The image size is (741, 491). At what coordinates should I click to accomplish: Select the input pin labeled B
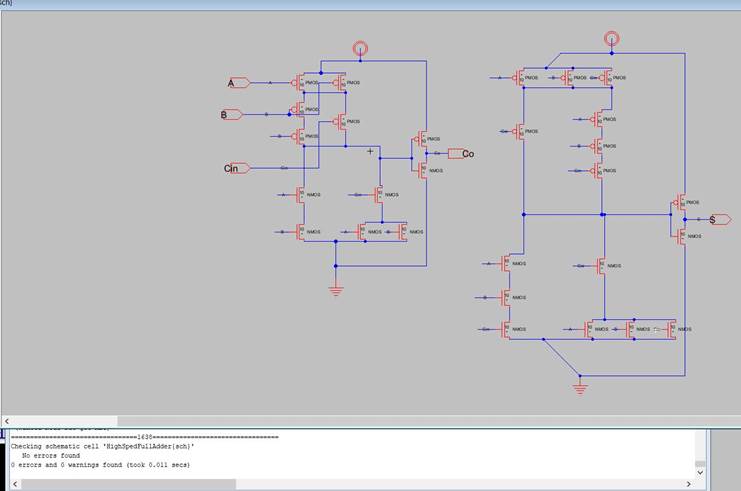[x=231, y=115]
